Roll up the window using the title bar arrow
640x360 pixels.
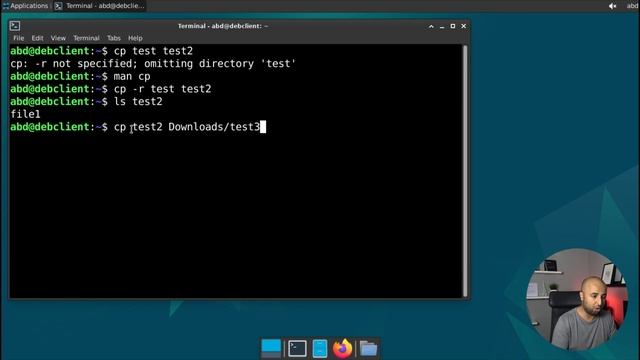[431, 26]
